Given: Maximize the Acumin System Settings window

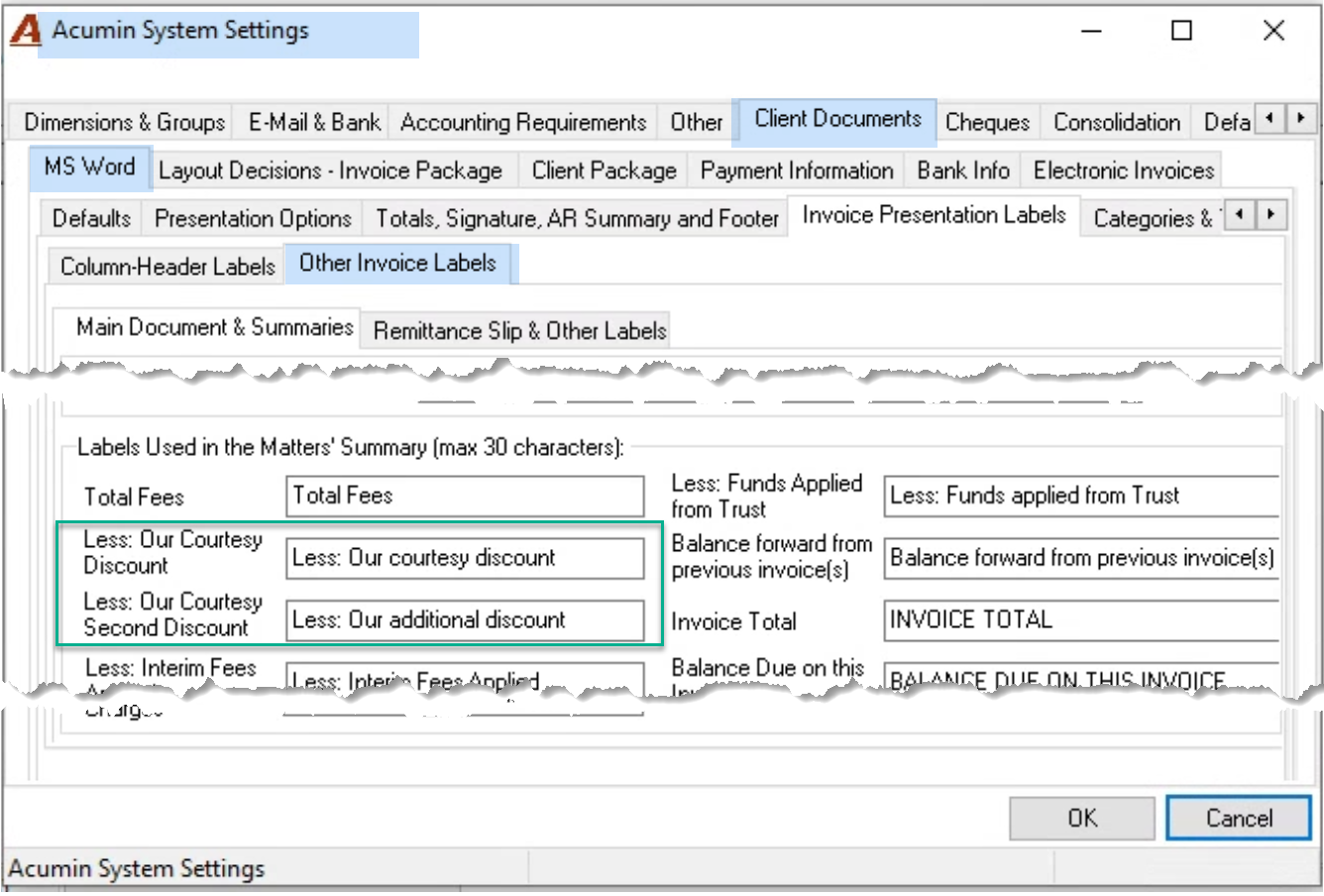Looking at the screenshot, I should click(1181, 31).
